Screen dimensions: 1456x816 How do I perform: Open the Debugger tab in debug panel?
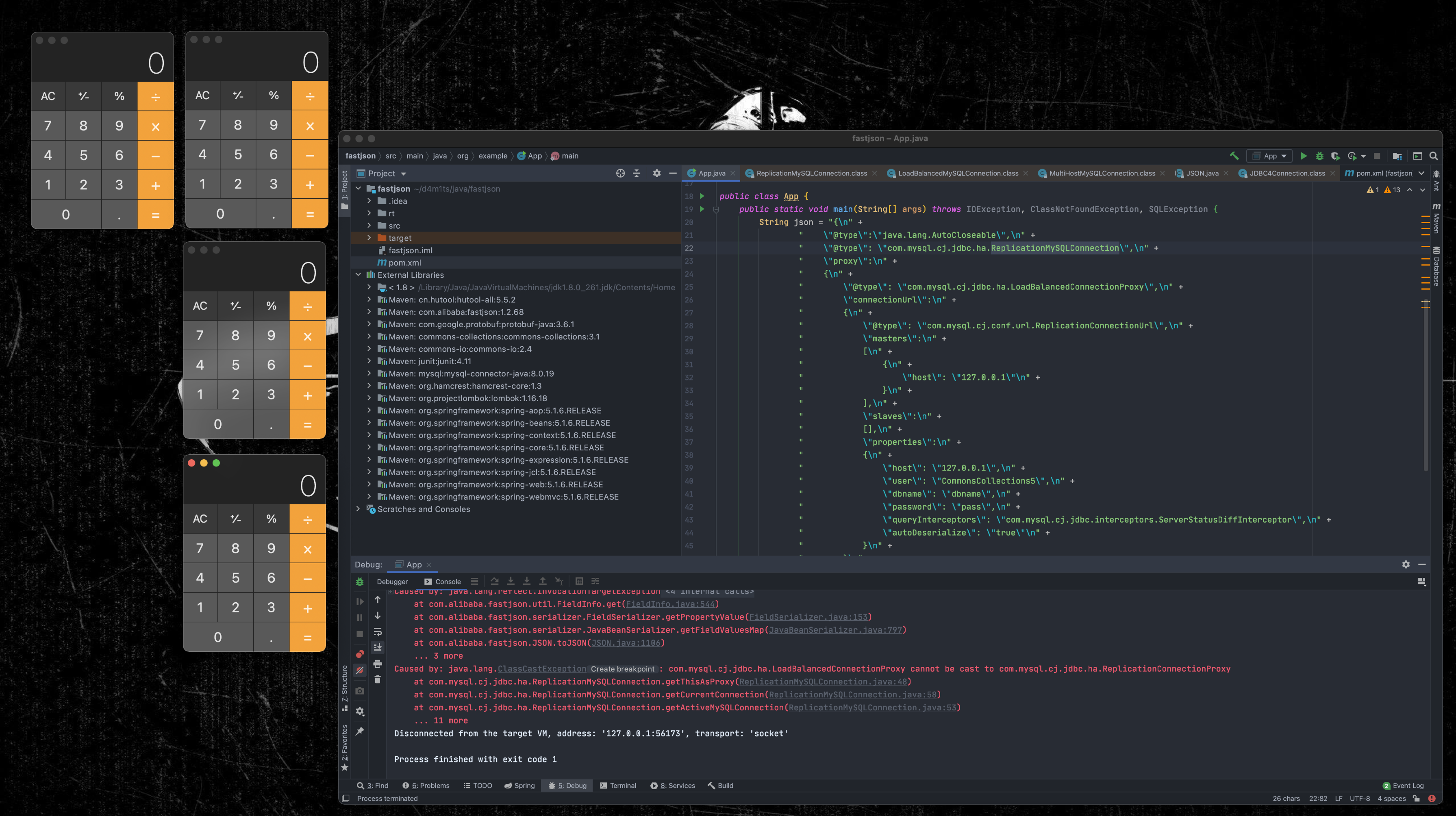pyautogui.click(x=392, y=582)
